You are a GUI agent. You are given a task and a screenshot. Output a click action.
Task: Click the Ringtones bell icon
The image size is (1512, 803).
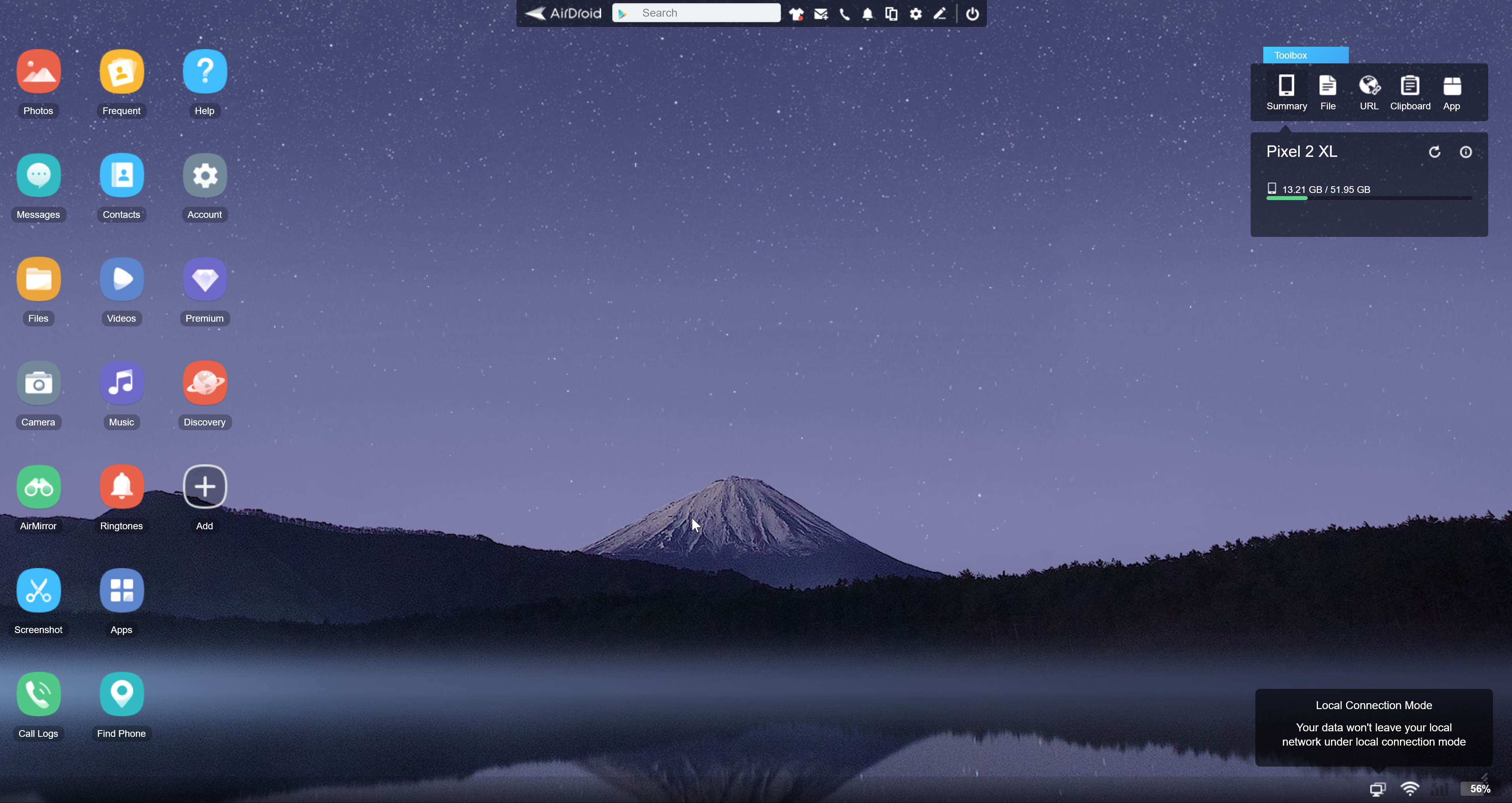click(x=122, y=486)
